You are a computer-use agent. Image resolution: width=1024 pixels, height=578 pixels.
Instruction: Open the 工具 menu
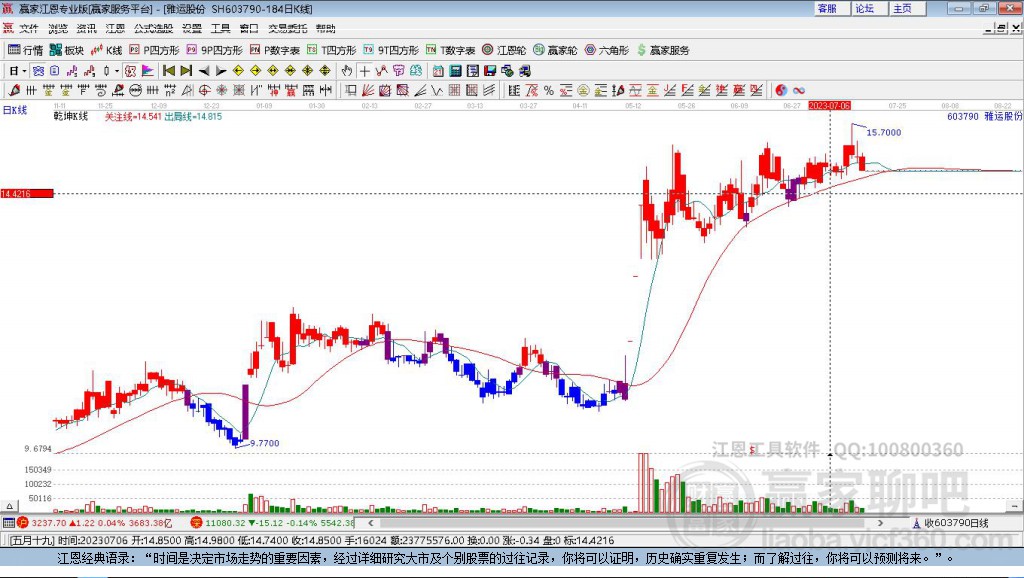click(221, 28)
